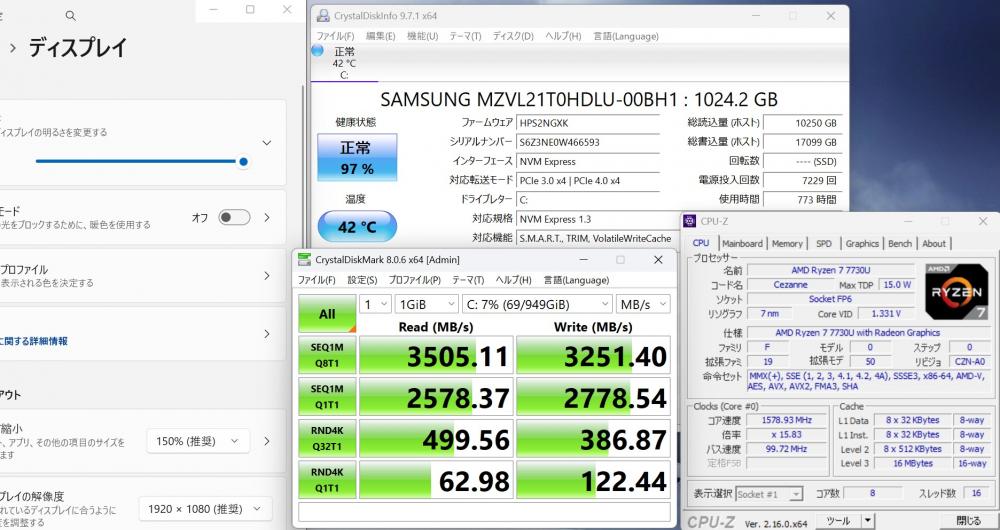The image size is (1000, 530).
Task: Select the C: drive tab in CrystalDiskInfo
Action: coord(344,63)
